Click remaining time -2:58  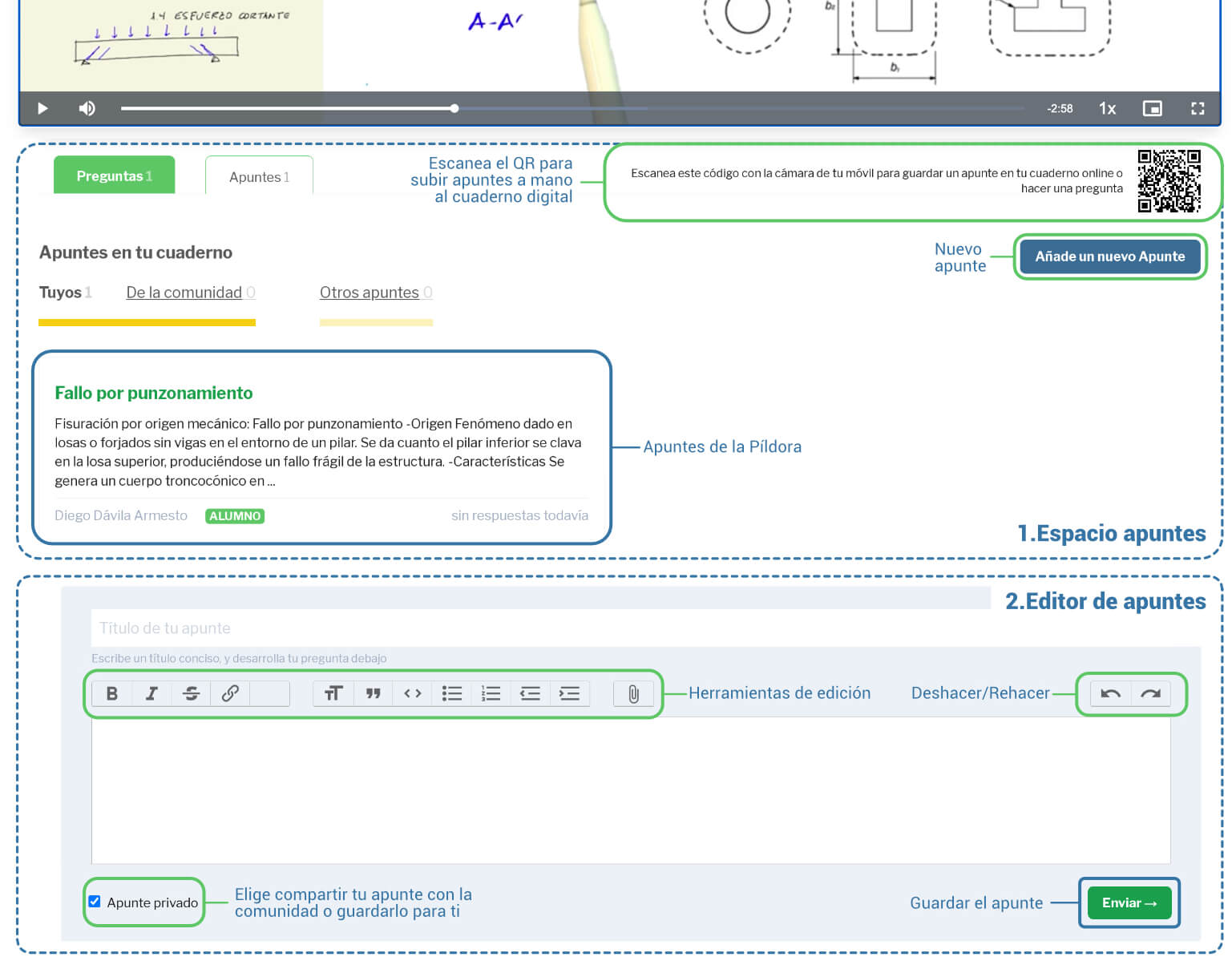pyautogui.click(x=1060, y=108)
